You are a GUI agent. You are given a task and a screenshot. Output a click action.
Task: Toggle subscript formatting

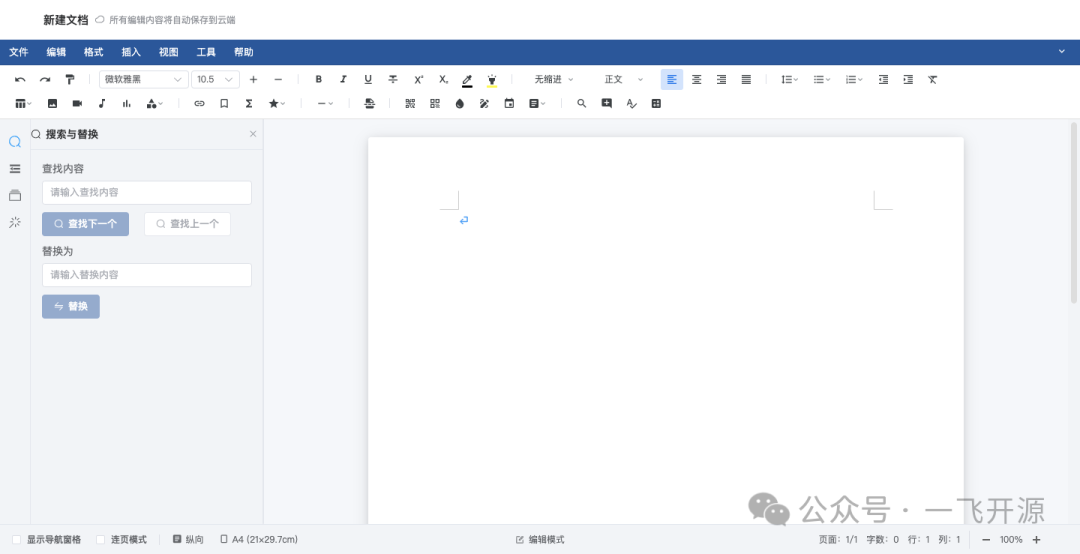coord(443,80)
